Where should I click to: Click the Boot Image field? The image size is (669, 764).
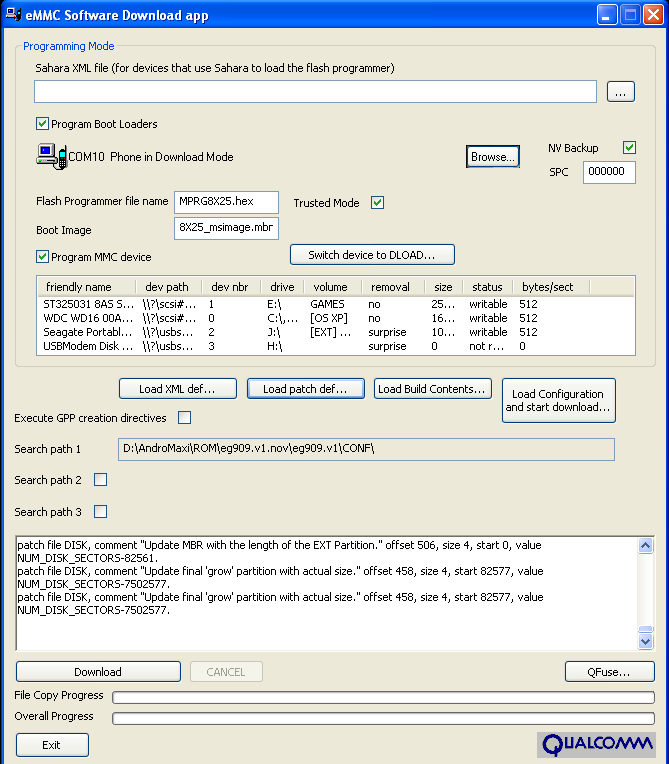226,228
